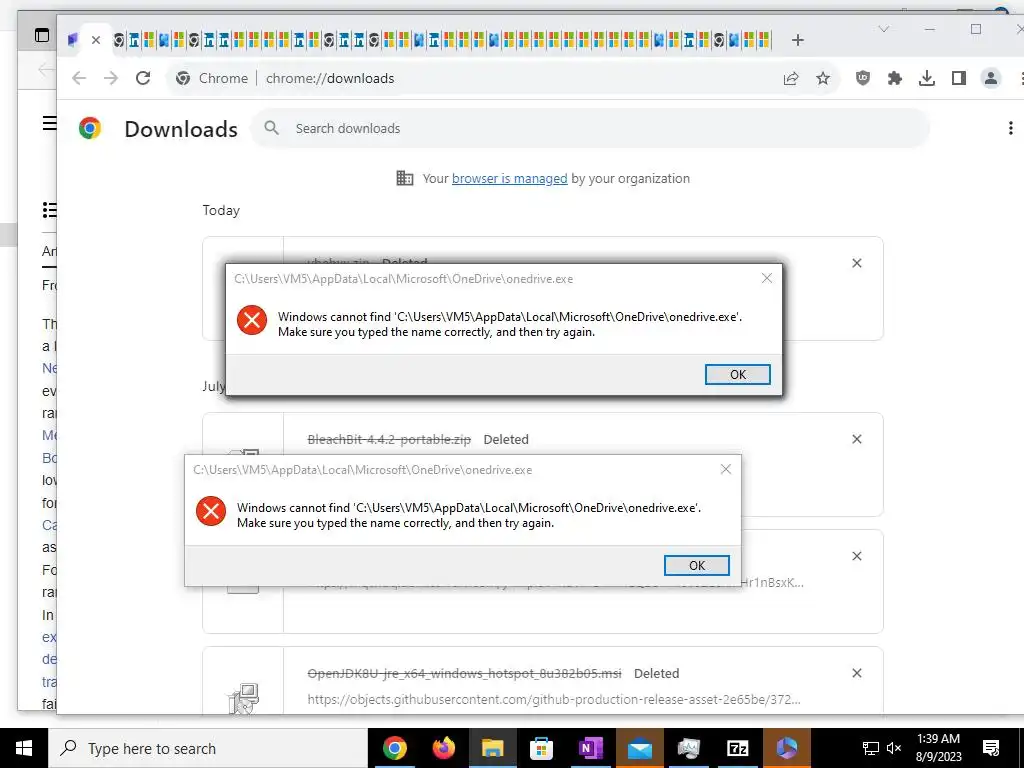Click the tab strip icon in background window
1024x768 pixels.
(x=42, y=35)
